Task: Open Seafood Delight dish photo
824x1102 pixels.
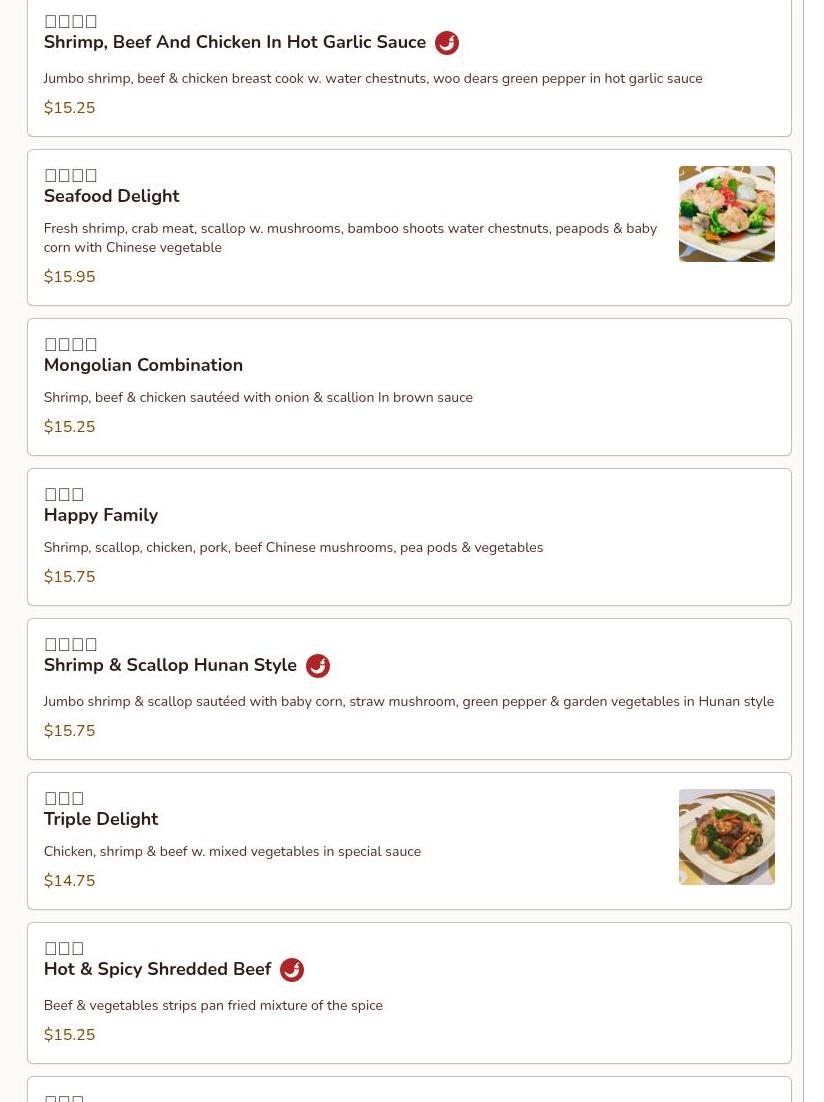Action: (x=726, y=214)
